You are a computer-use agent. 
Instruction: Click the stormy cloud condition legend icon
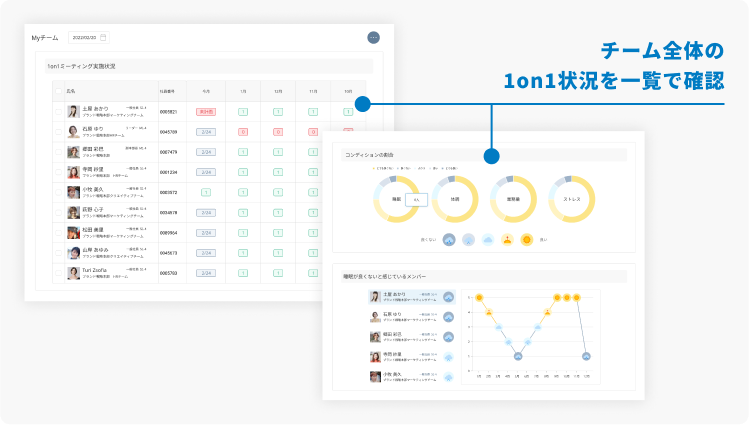449,239
